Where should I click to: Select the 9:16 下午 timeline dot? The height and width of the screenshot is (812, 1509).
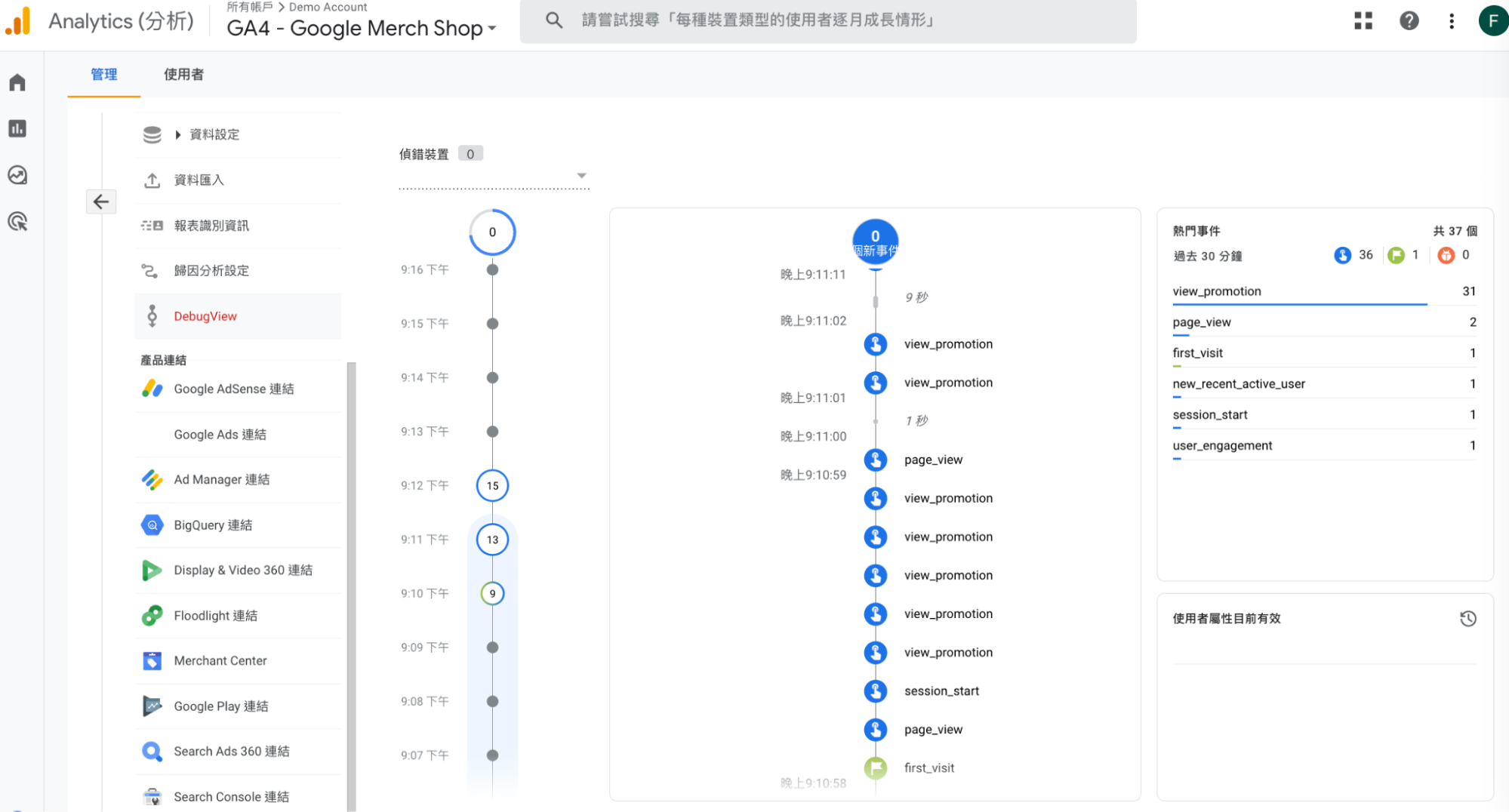tap(492, 269)
